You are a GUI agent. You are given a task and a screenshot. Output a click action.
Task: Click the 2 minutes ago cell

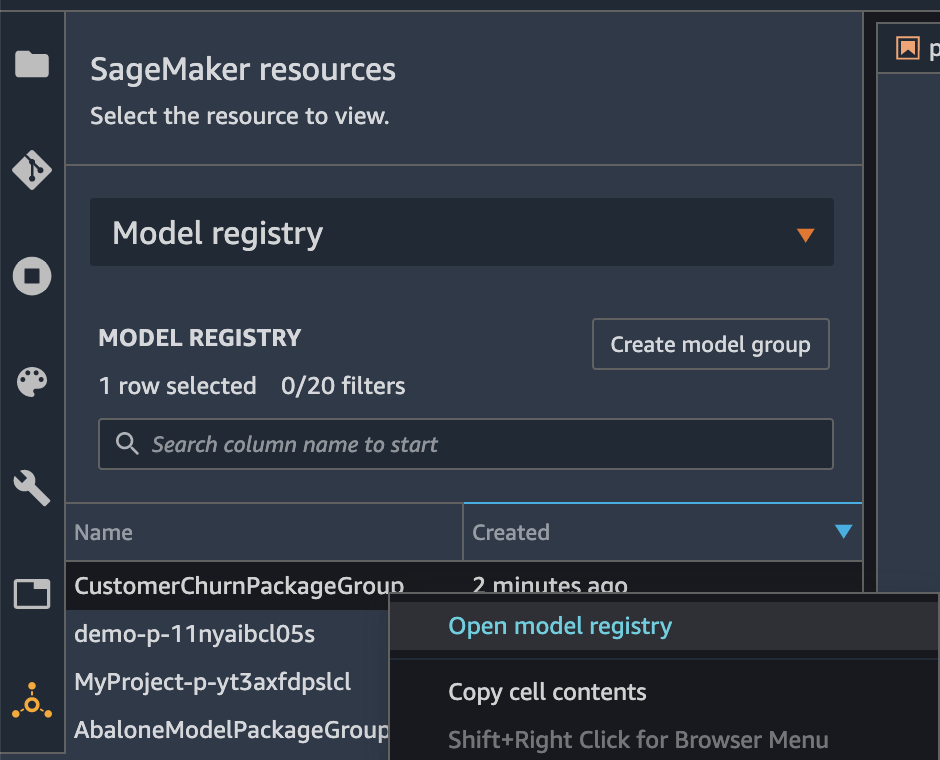(x=550, y=583)
